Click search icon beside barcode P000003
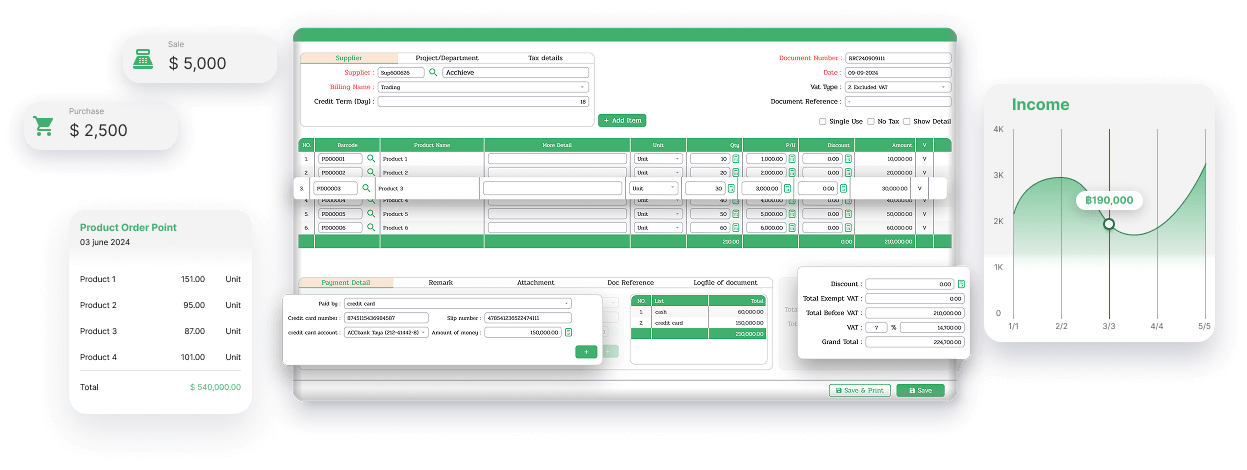1247x470 pixels. (366, 188)
